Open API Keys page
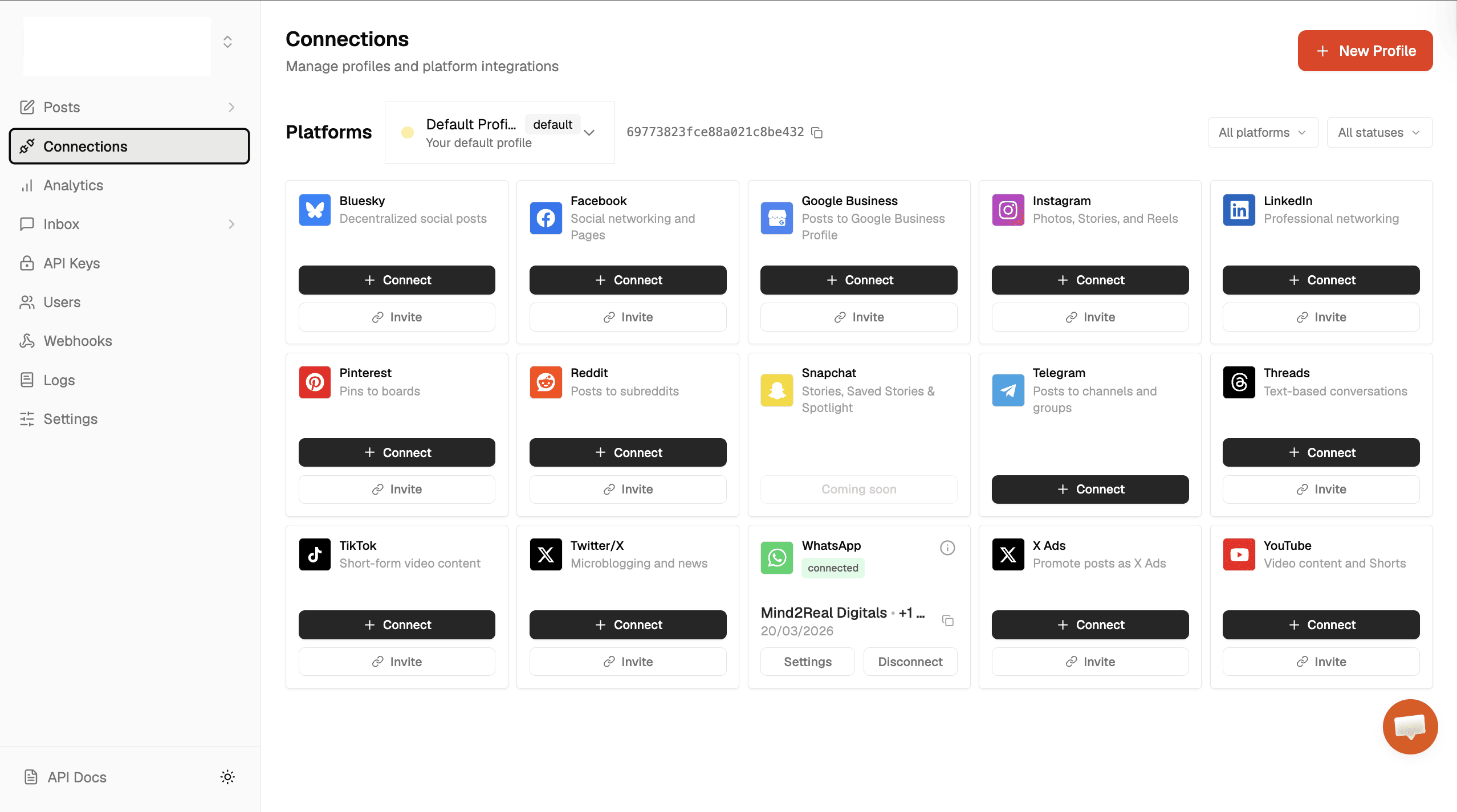 coord(129,263)
